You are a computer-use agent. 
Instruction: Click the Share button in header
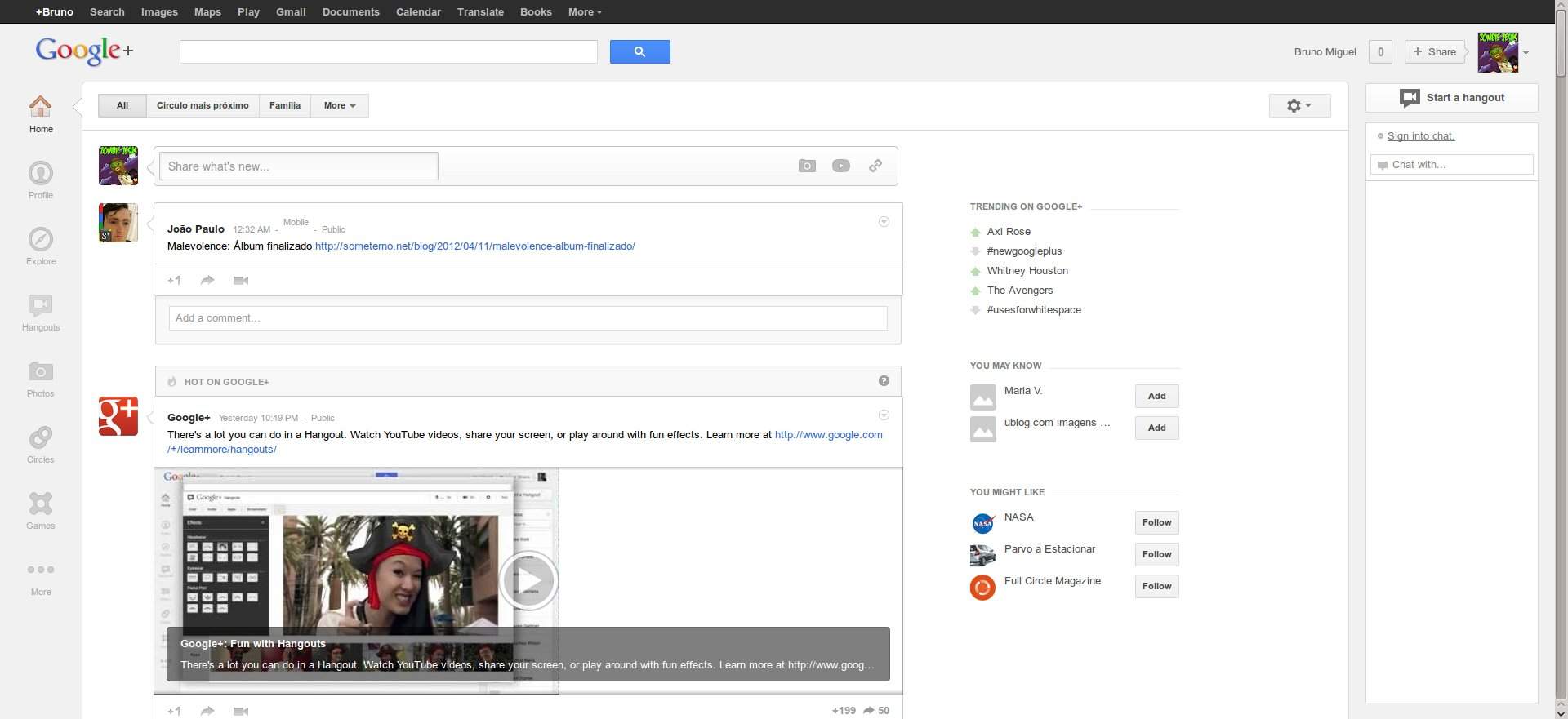click(x=1435, y=51)
